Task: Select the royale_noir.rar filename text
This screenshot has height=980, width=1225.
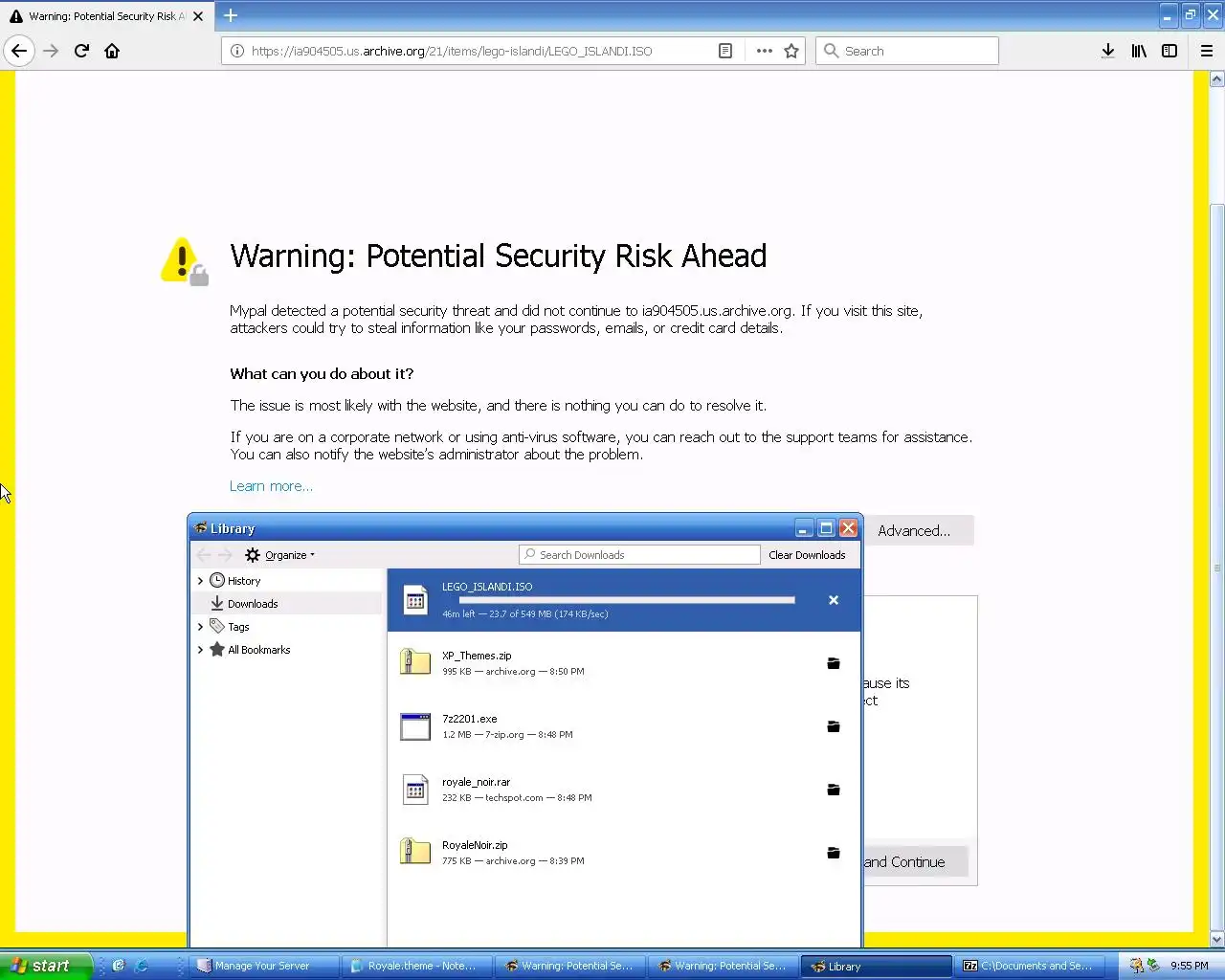Action: [476, 782]
